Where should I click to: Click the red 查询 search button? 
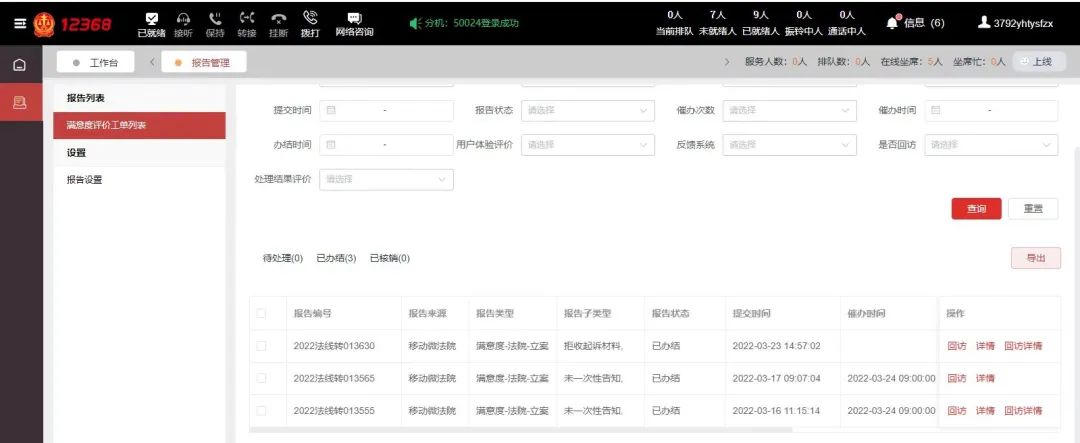click(x=976, y=209)
